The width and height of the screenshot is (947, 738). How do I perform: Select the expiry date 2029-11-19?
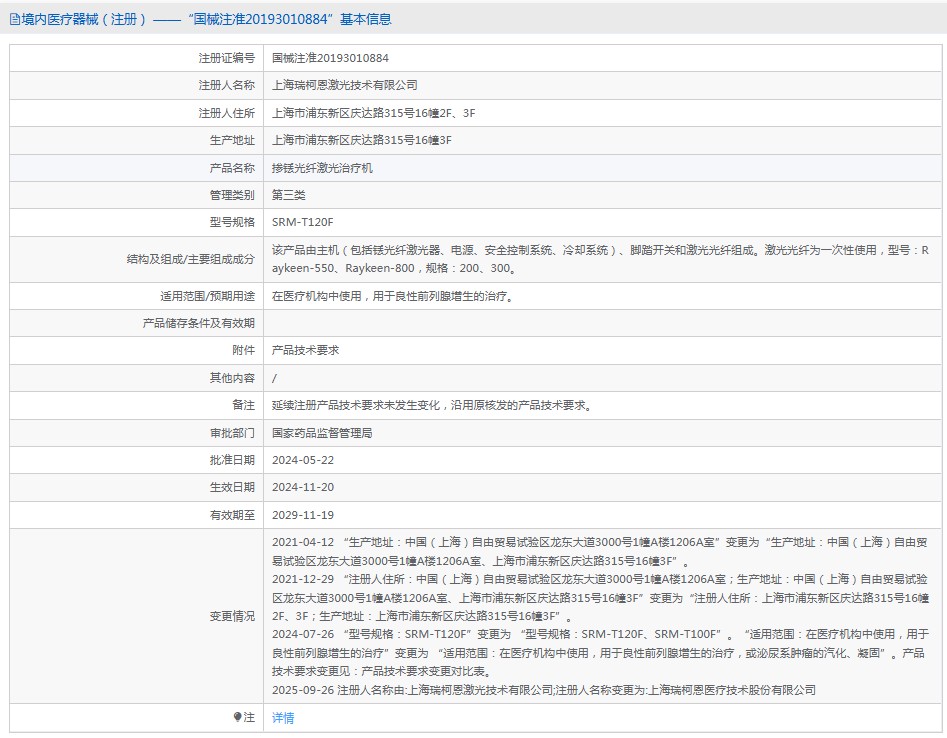tap(303, 514)
